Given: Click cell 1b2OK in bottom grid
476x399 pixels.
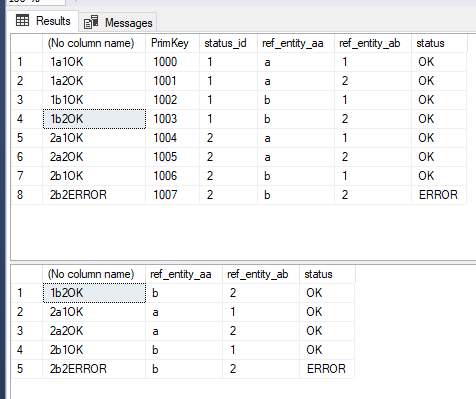Looking at the screenshot, I should (x=94, y=293).
